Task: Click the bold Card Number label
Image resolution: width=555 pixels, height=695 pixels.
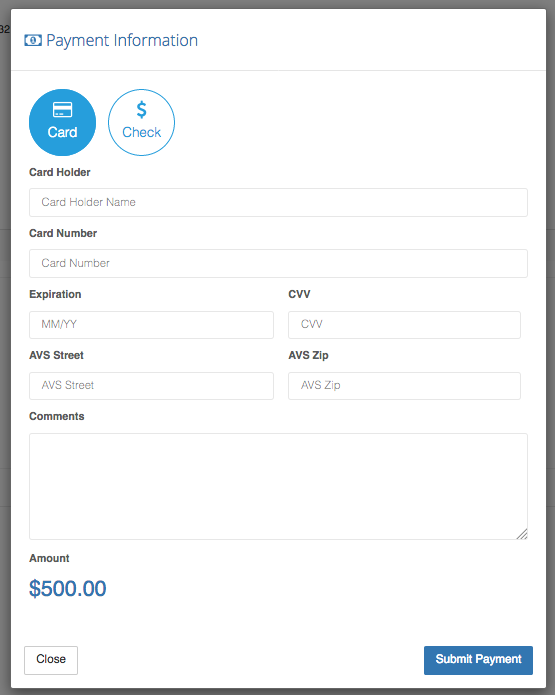Action: pos(63,233)
